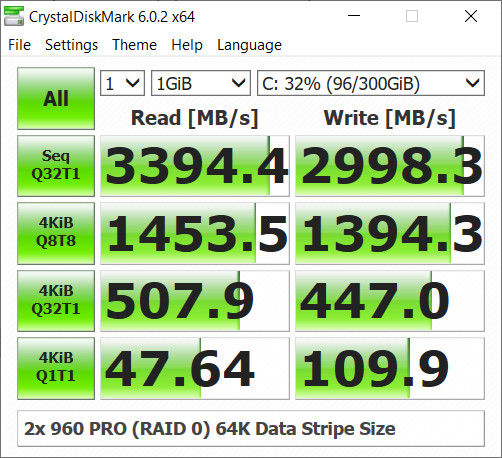
Task: Select the 4KiB Q32T1 write result 447.0
Action: 390,301
